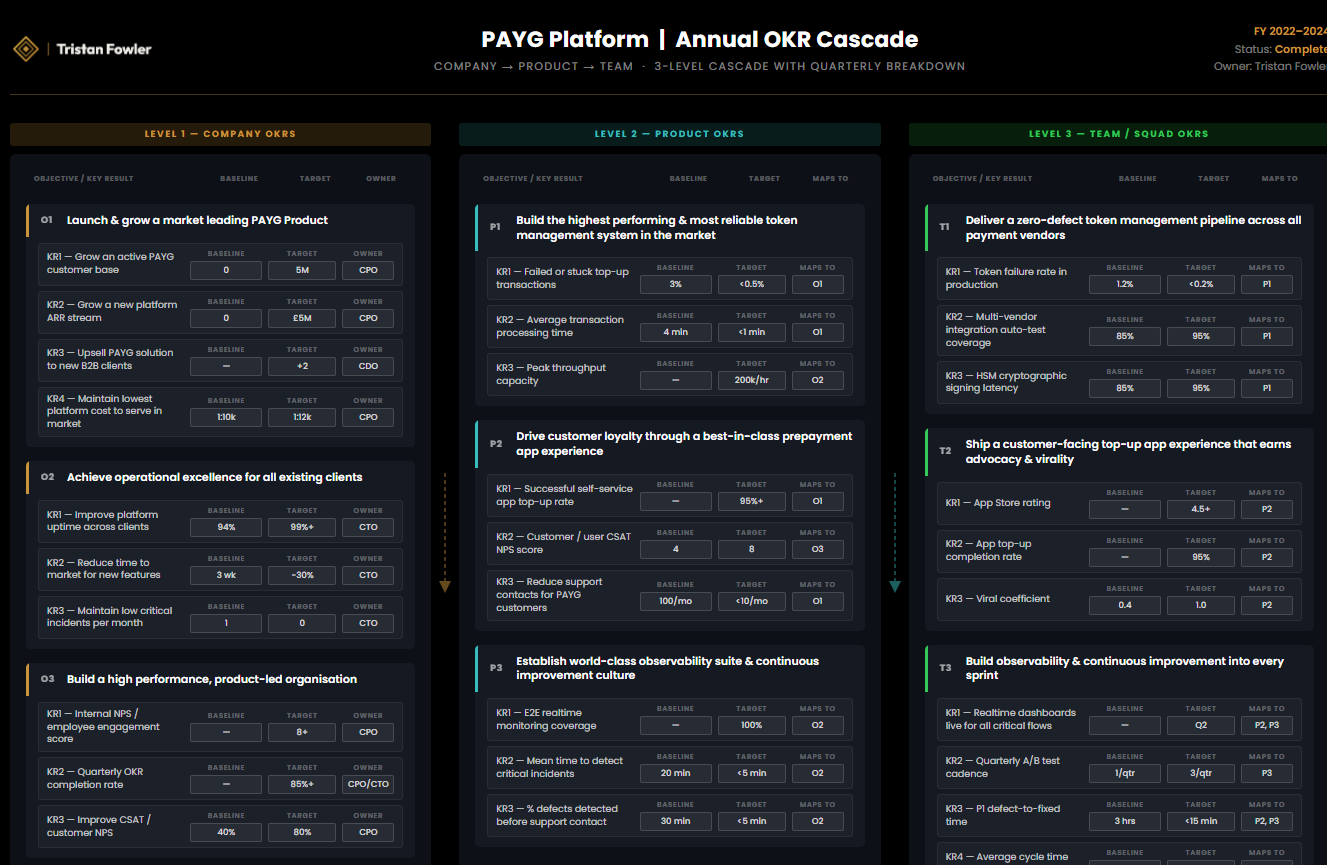Screen dimensions: 1327x865
Task: Select the LEVEL 3 — TEAM / SQUAD OKRS header
Action: point(1117,133)
